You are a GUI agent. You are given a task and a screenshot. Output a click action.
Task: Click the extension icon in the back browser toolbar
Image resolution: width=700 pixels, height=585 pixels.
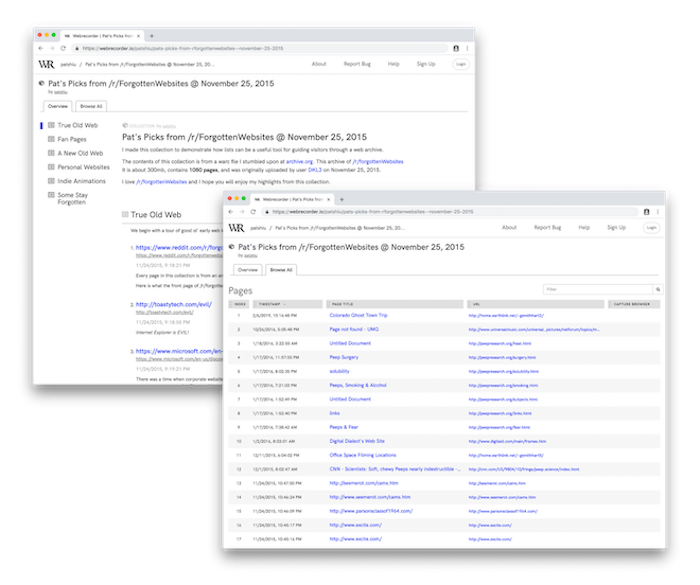(456, 47)
